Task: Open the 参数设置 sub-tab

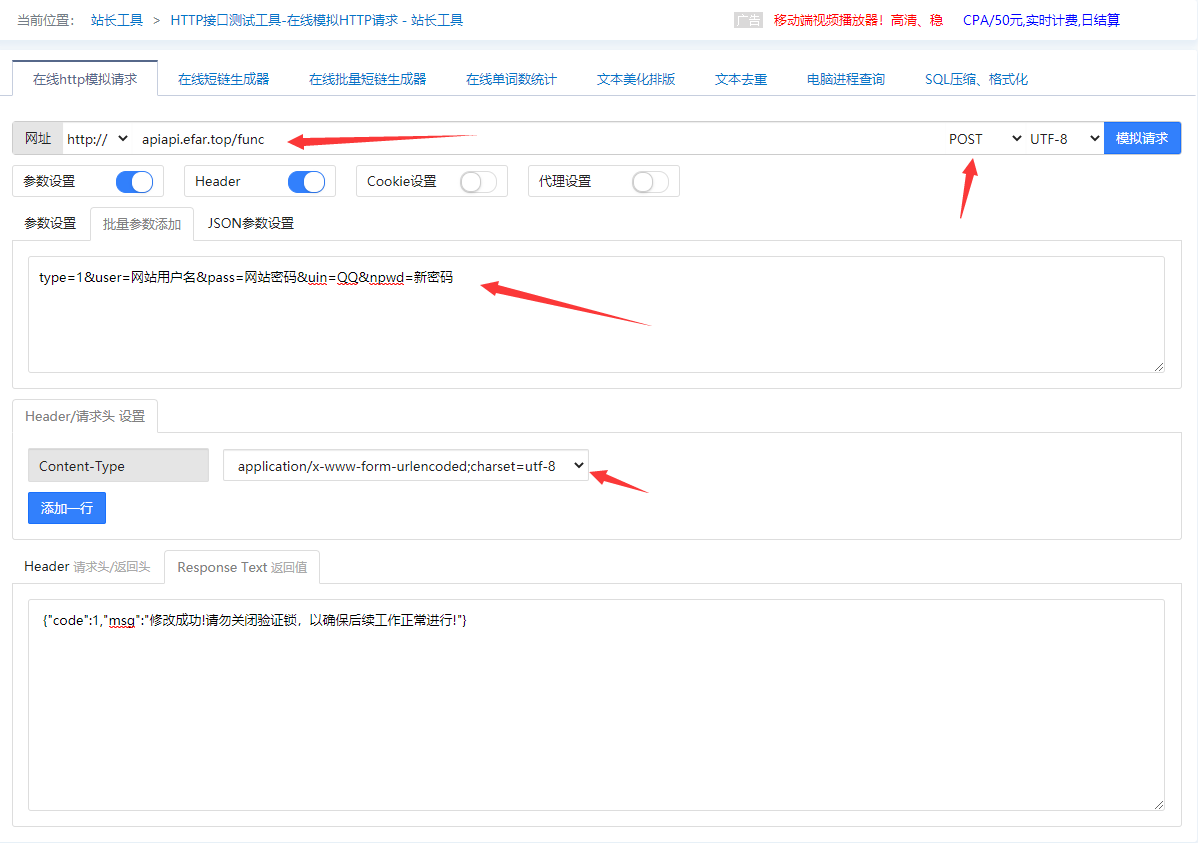Action: click(50, 223)
